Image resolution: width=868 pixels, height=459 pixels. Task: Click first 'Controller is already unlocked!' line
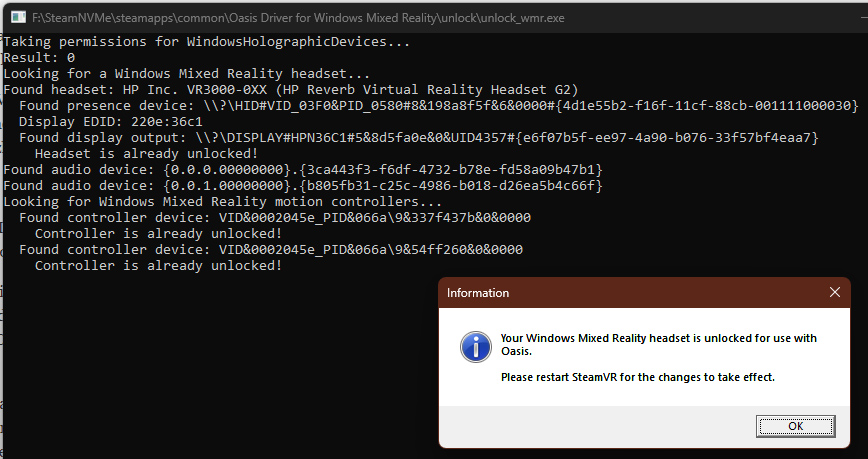[158, 234]
